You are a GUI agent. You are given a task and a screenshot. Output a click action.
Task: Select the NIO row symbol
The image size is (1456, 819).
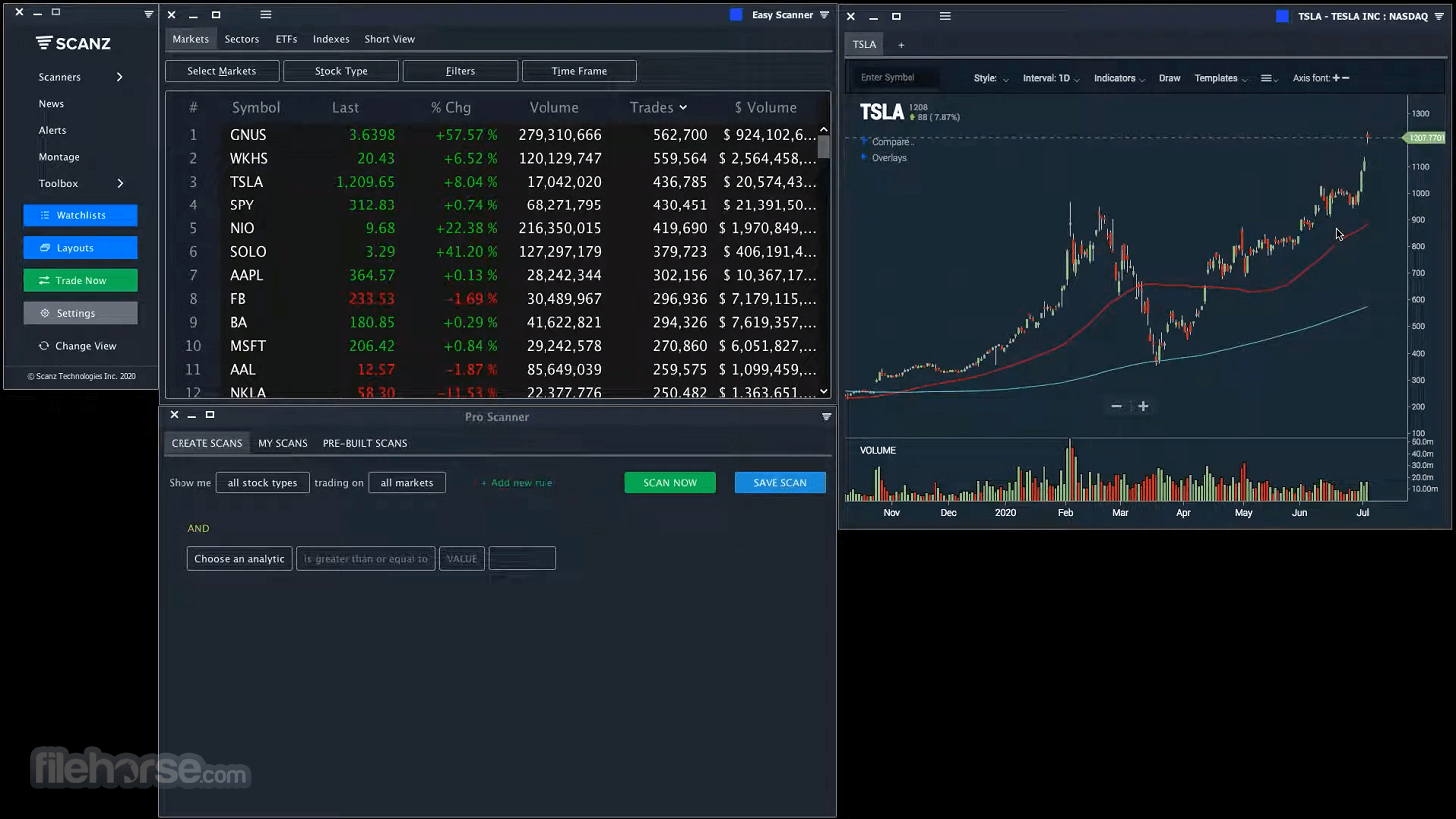click(x=242, y=228)
